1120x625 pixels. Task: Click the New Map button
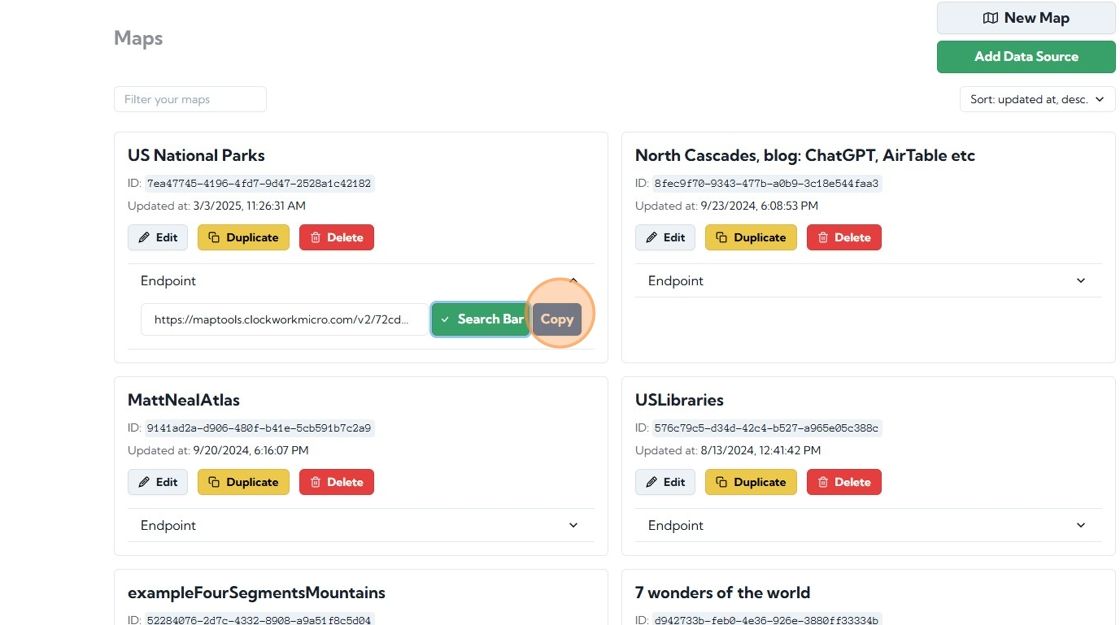(x=1025, y=18)
